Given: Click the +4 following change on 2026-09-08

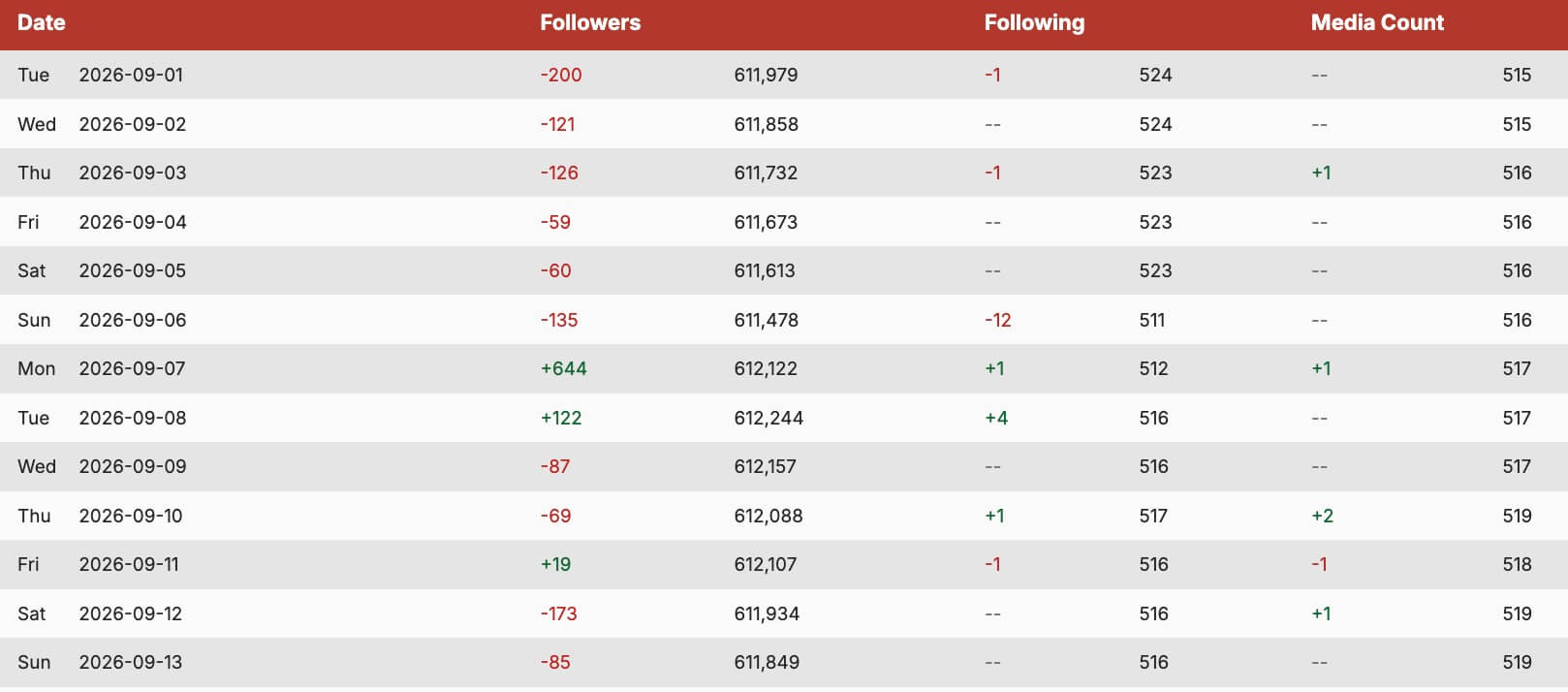Looking at the screenshot, I should [996, 419].
